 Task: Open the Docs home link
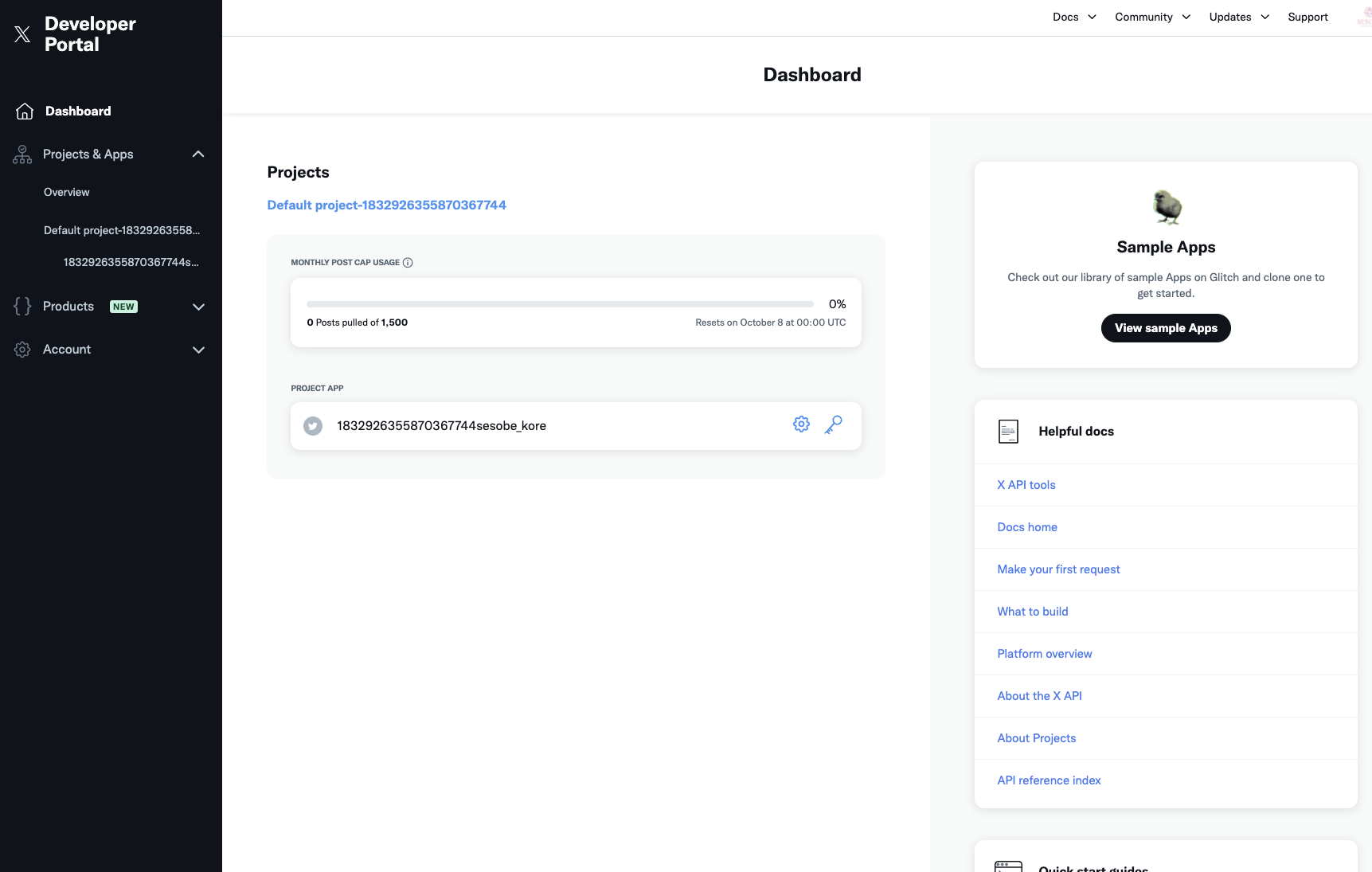[1027, 527]
